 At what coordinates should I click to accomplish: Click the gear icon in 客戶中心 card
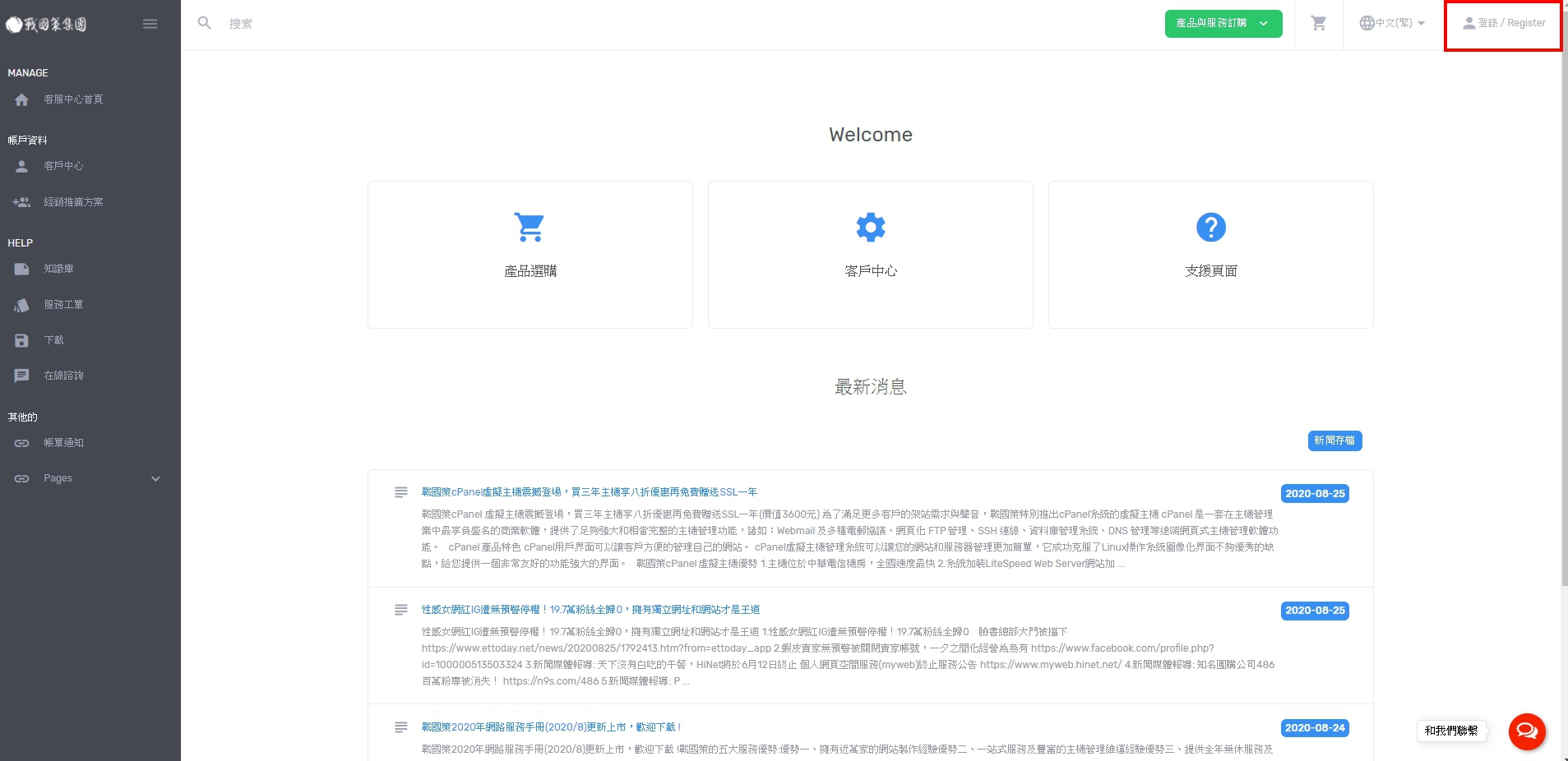tap(871, 227)
